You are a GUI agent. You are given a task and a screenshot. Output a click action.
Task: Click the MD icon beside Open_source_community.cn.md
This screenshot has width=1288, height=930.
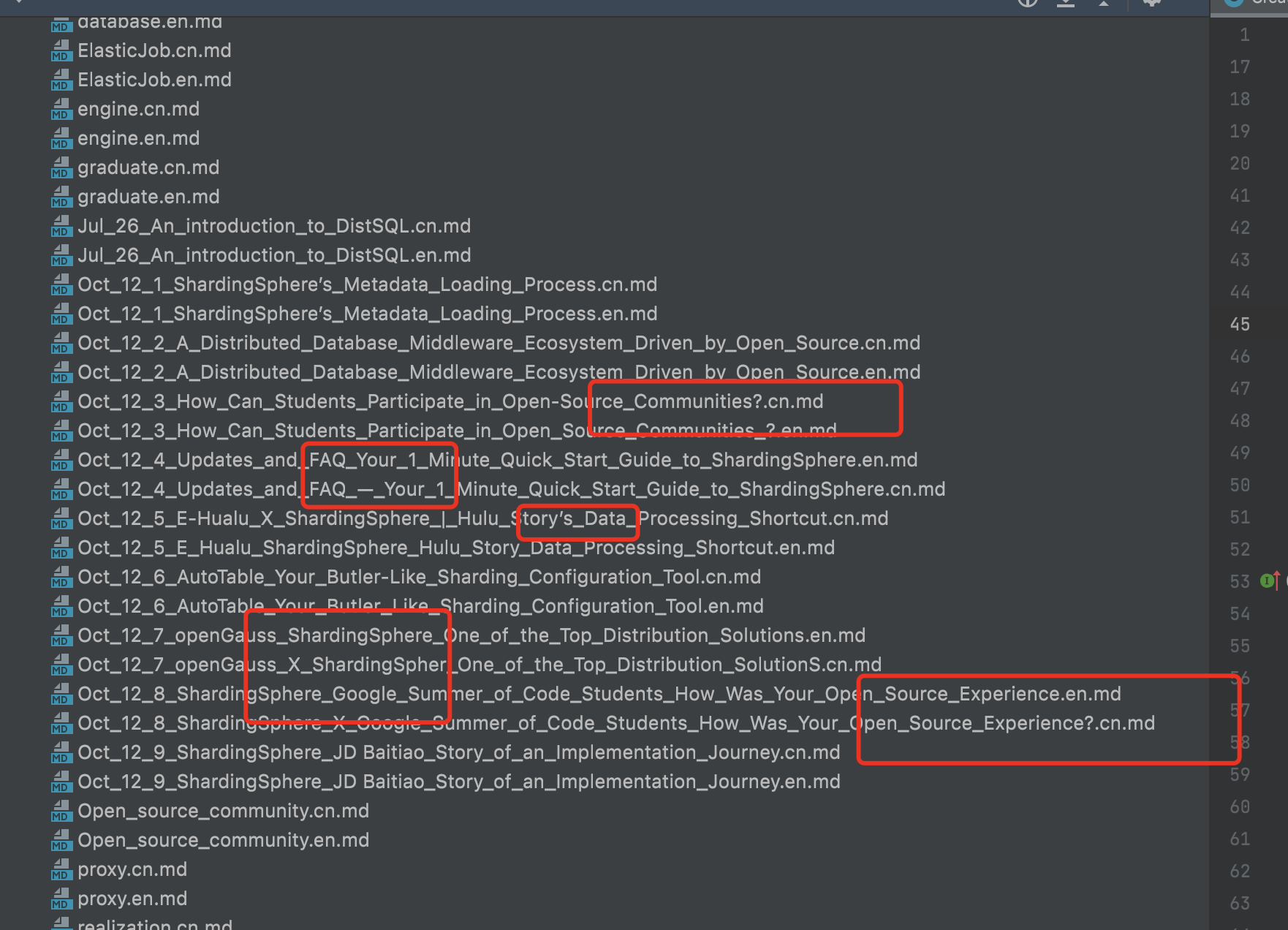61,811
